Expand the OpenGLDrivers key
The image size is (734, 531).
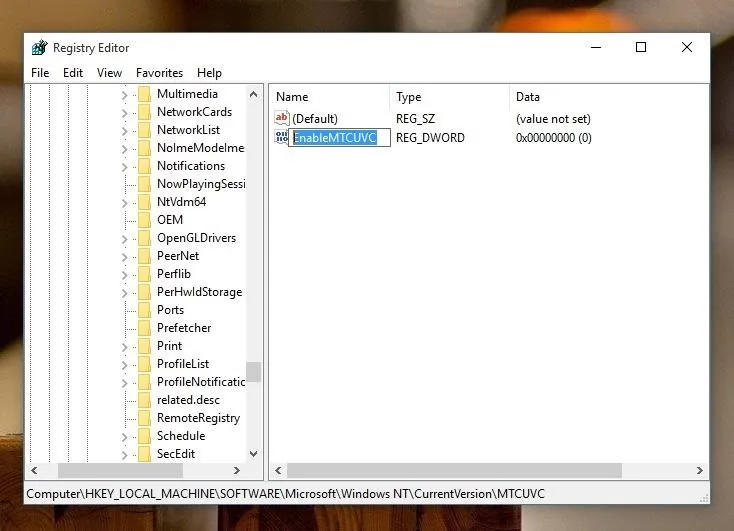(124, 239)
